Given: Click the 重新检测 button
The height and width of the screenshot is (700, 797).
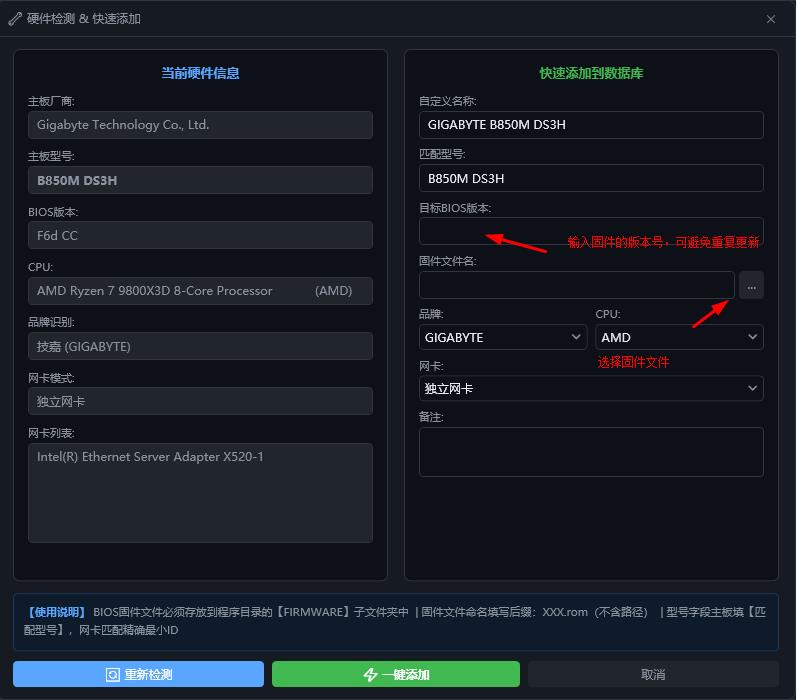Looking at the screenshot, I should tap(138, 674).
